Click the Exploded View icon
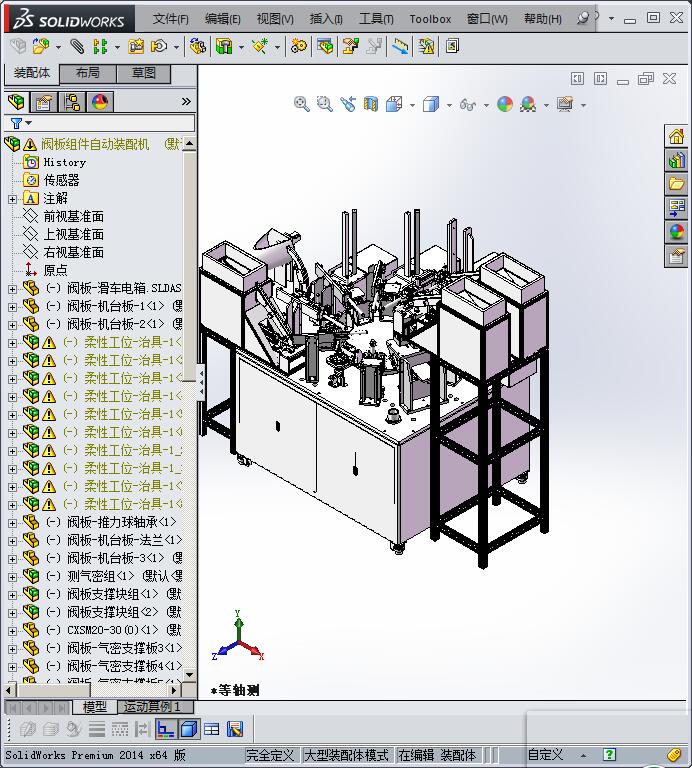 351,47
